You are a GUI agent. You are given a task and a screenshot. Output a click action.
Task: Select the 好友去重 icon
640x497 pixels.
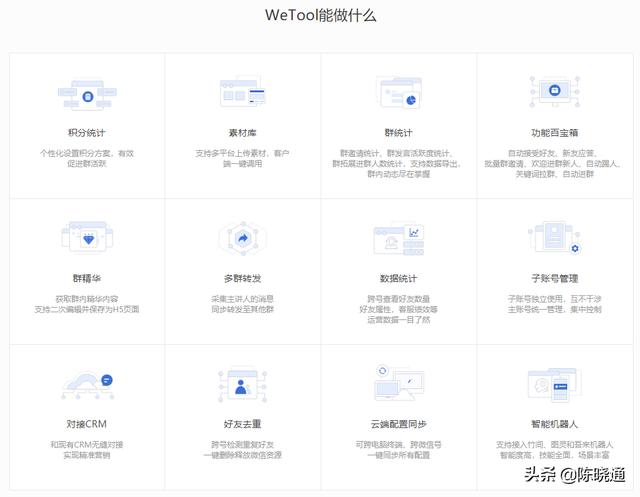pos(241,385)
